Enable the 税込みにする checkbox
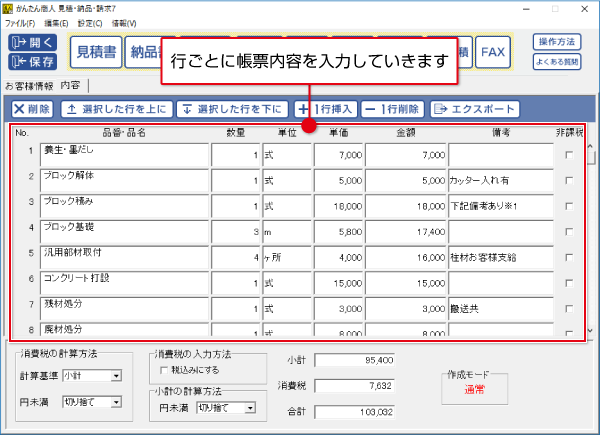The height and width of the screenshot is (436, 601). pos(163,371)
